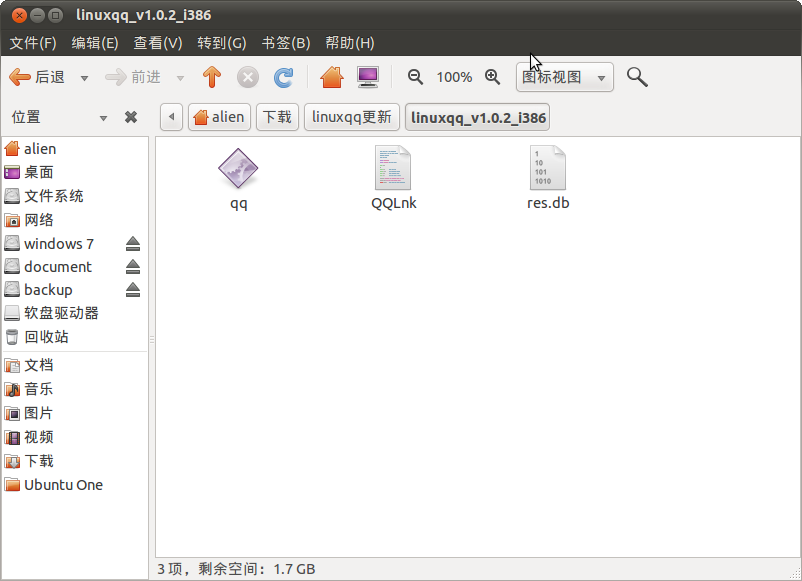Open 下载 bookmark in the sidebar
Viewport: 802px width, 581px height.
click(x=75, y=461)
